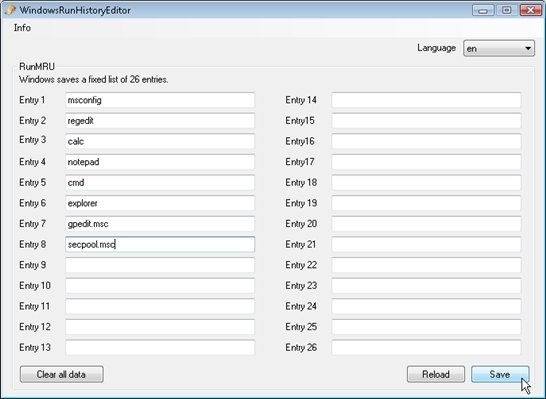The width and height of the screenshot is (546, 399).
Task: Click the empty Entry 25 input field
Action: pyautogui.click(x=426, y=327)
